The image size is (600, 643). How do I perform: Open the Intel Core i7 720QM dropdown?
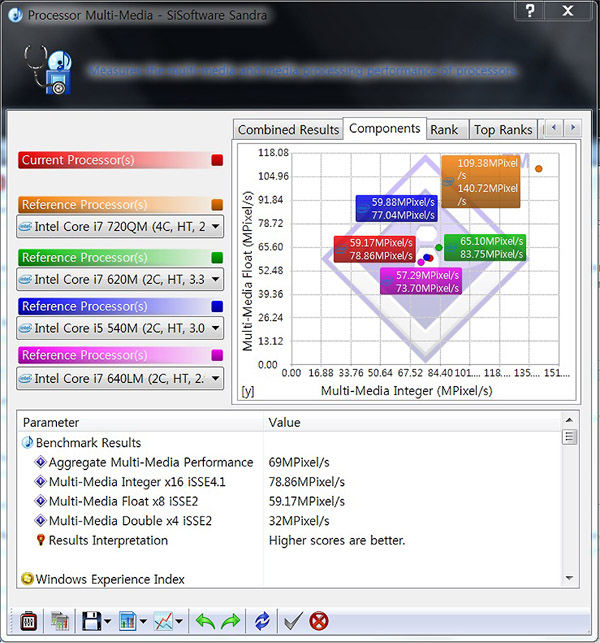pos(120,226)
